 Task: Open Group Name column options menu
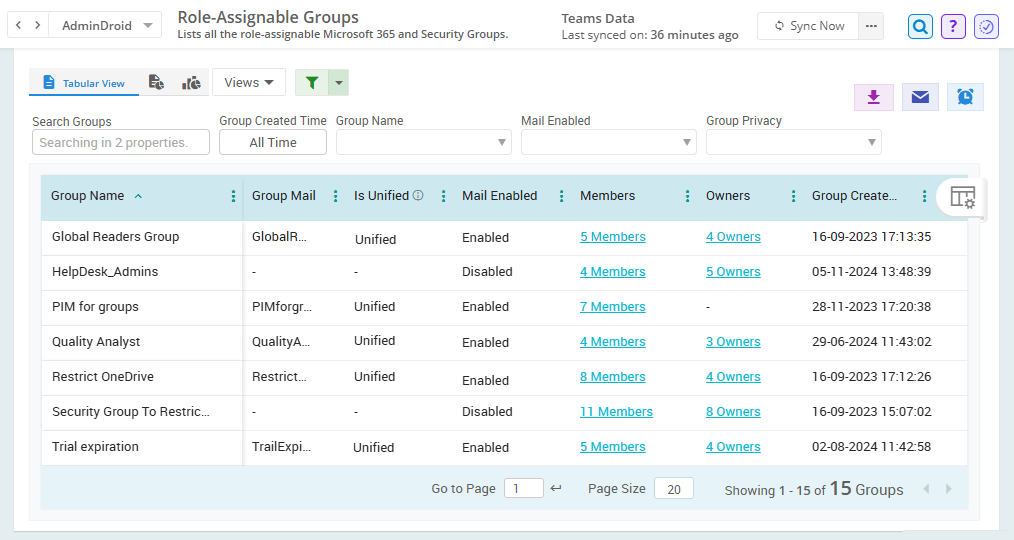(234, 197)
